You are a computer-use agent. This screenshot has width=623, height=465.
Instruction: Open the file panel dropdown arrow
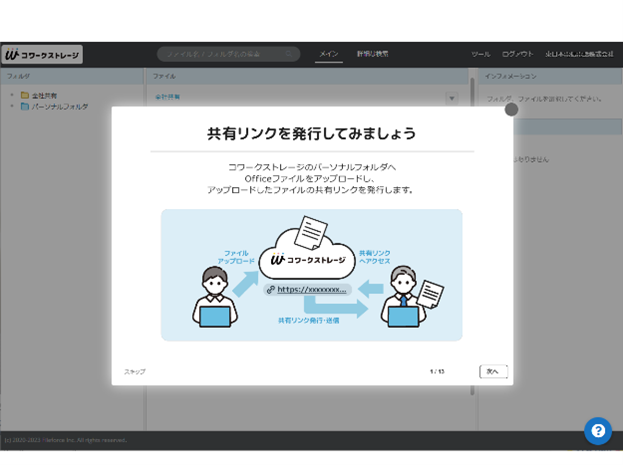pos(451,98)
